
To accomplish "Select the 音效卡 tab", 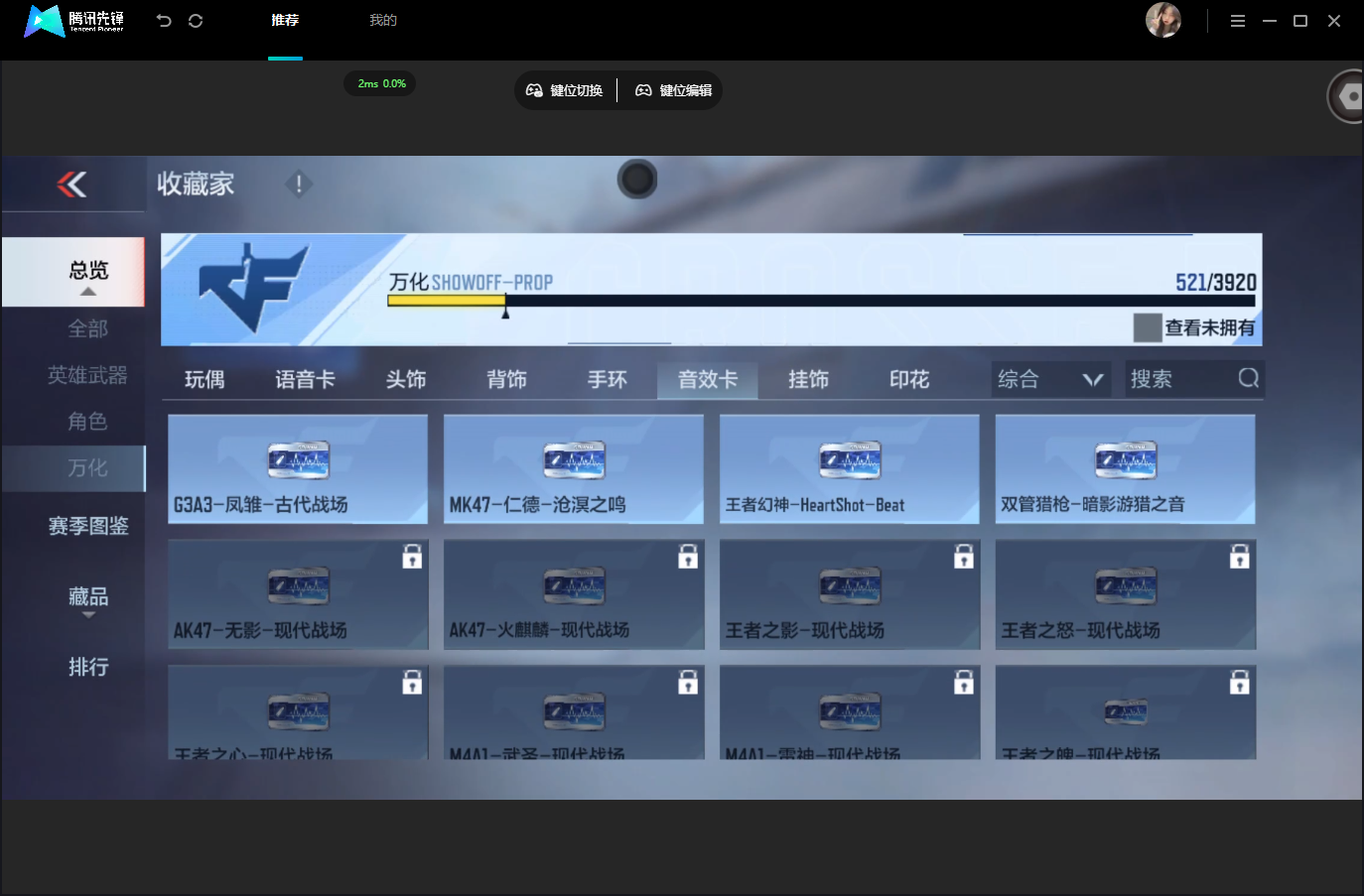I will (x=708, y=379).
